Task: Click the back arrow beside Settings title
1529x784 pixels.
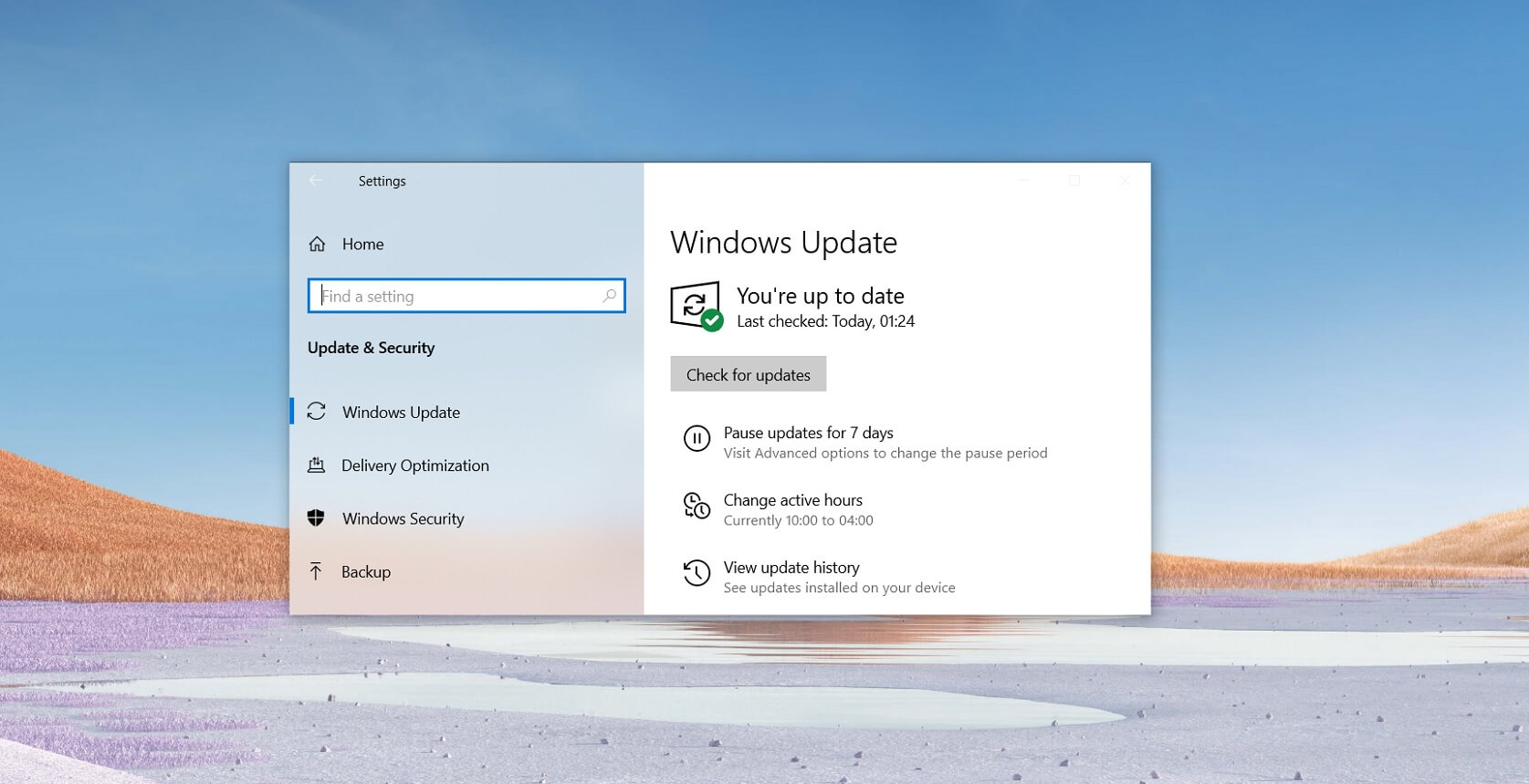Action: pyautogui.click(x=316, y=181)
